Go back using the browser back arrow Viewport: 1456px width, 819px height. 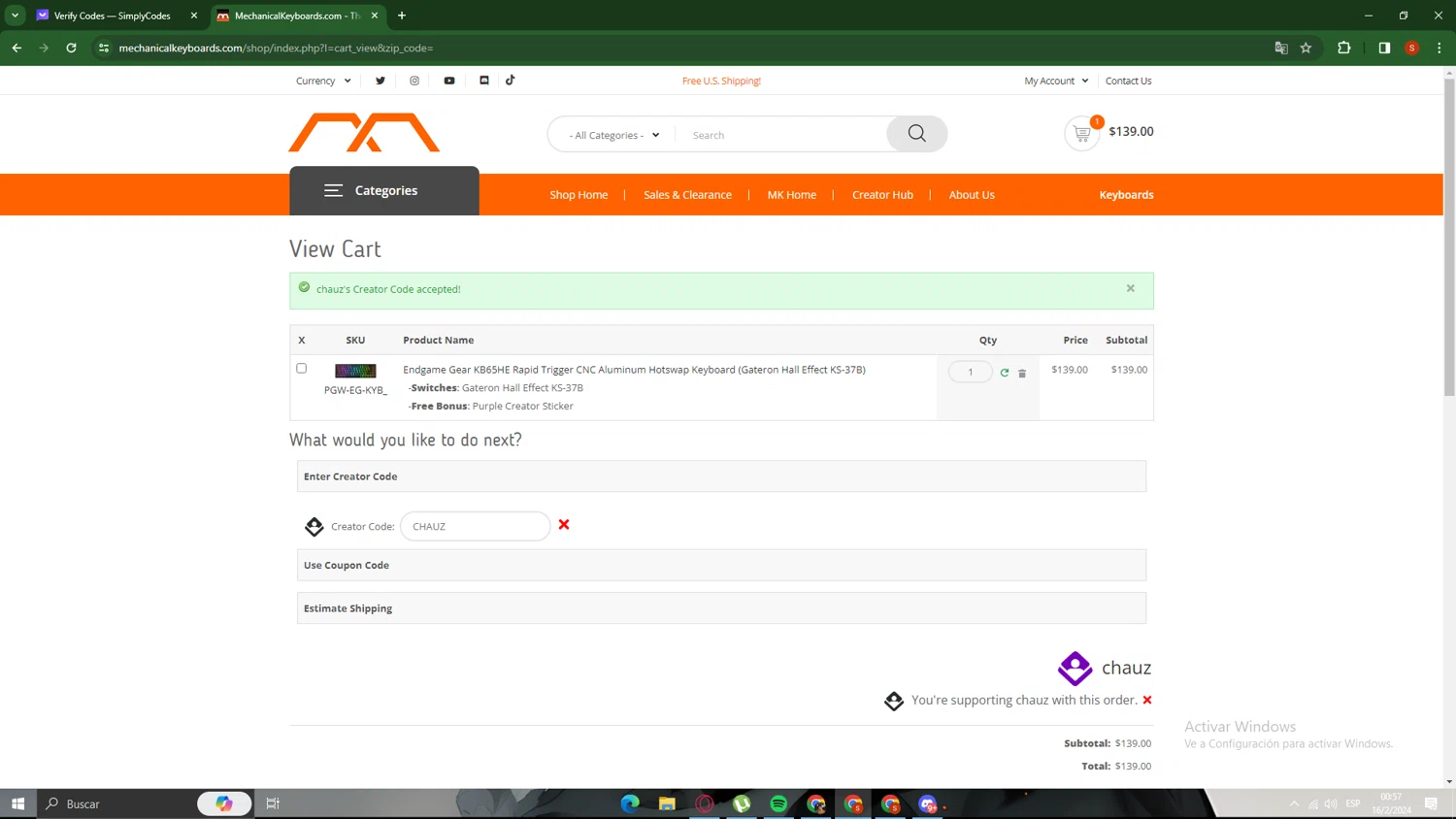pos(17,48)
